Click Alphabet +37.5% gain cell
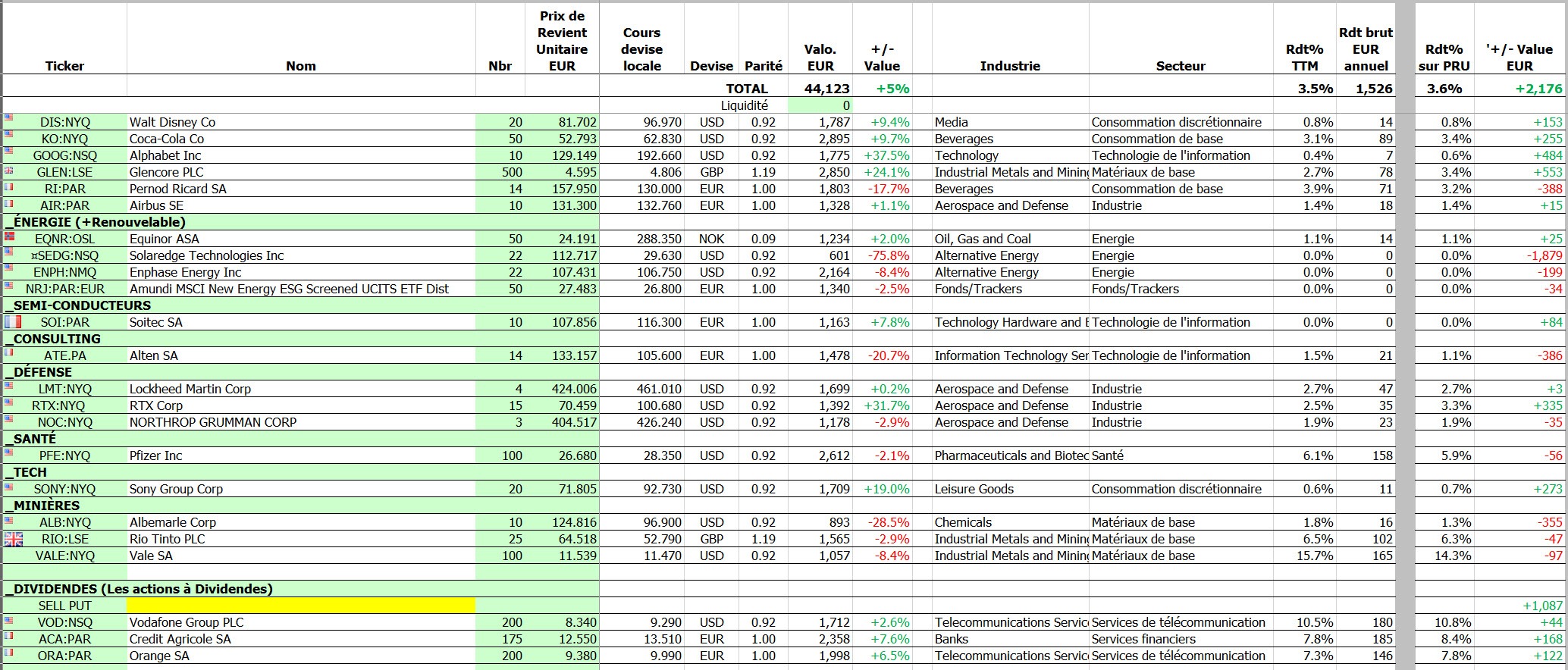This screenshot has width=1568, height=670. click(x=882, y=155)
